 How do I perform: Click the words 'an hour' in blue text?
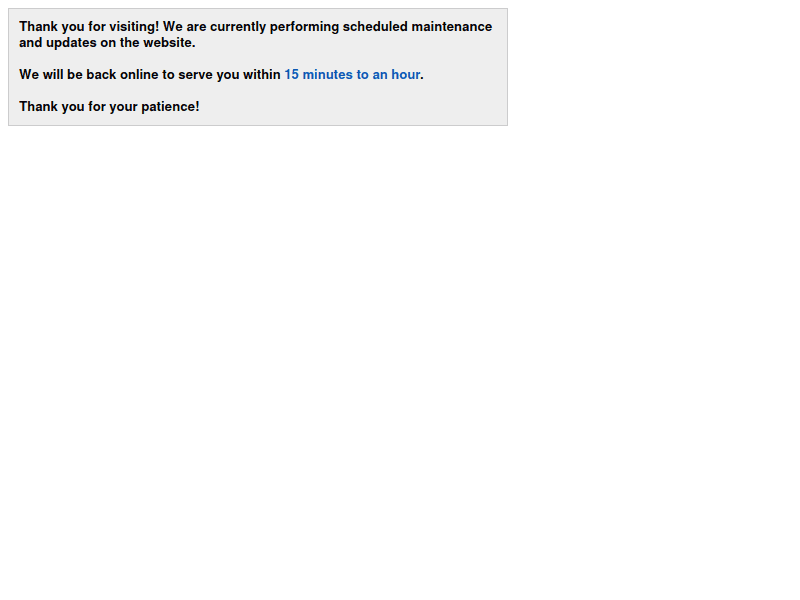(396, 75)
